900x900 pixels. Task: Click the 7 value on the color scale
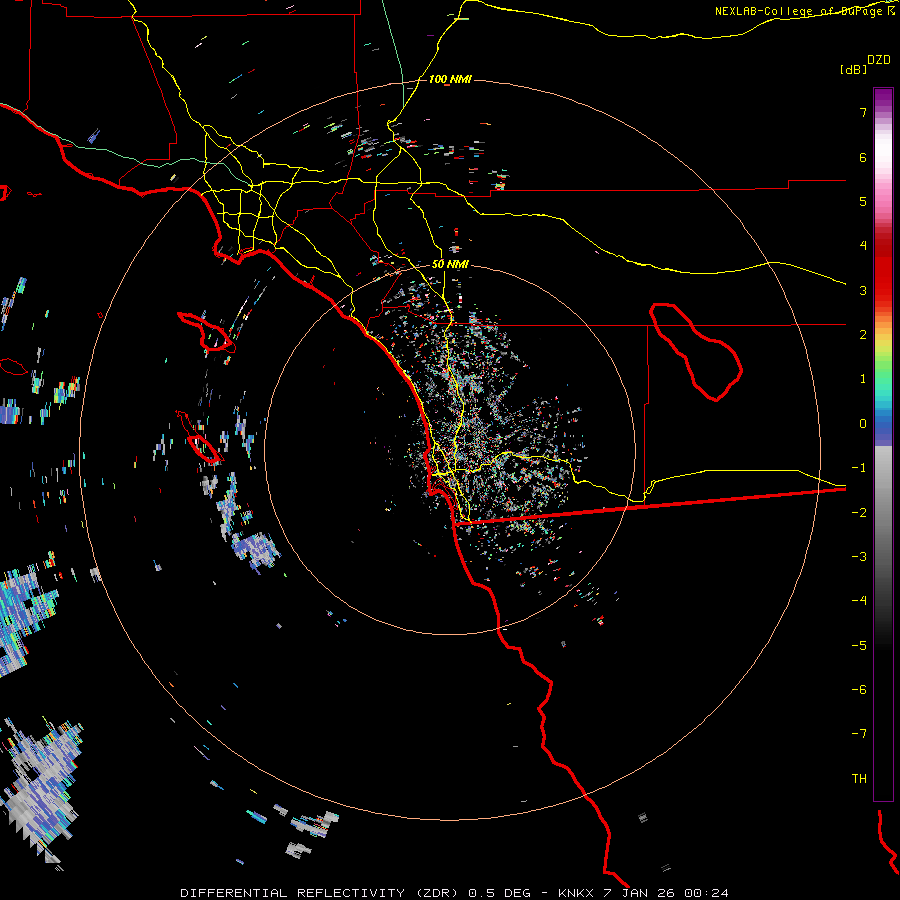pyautogui.click(x=863, y=112)
